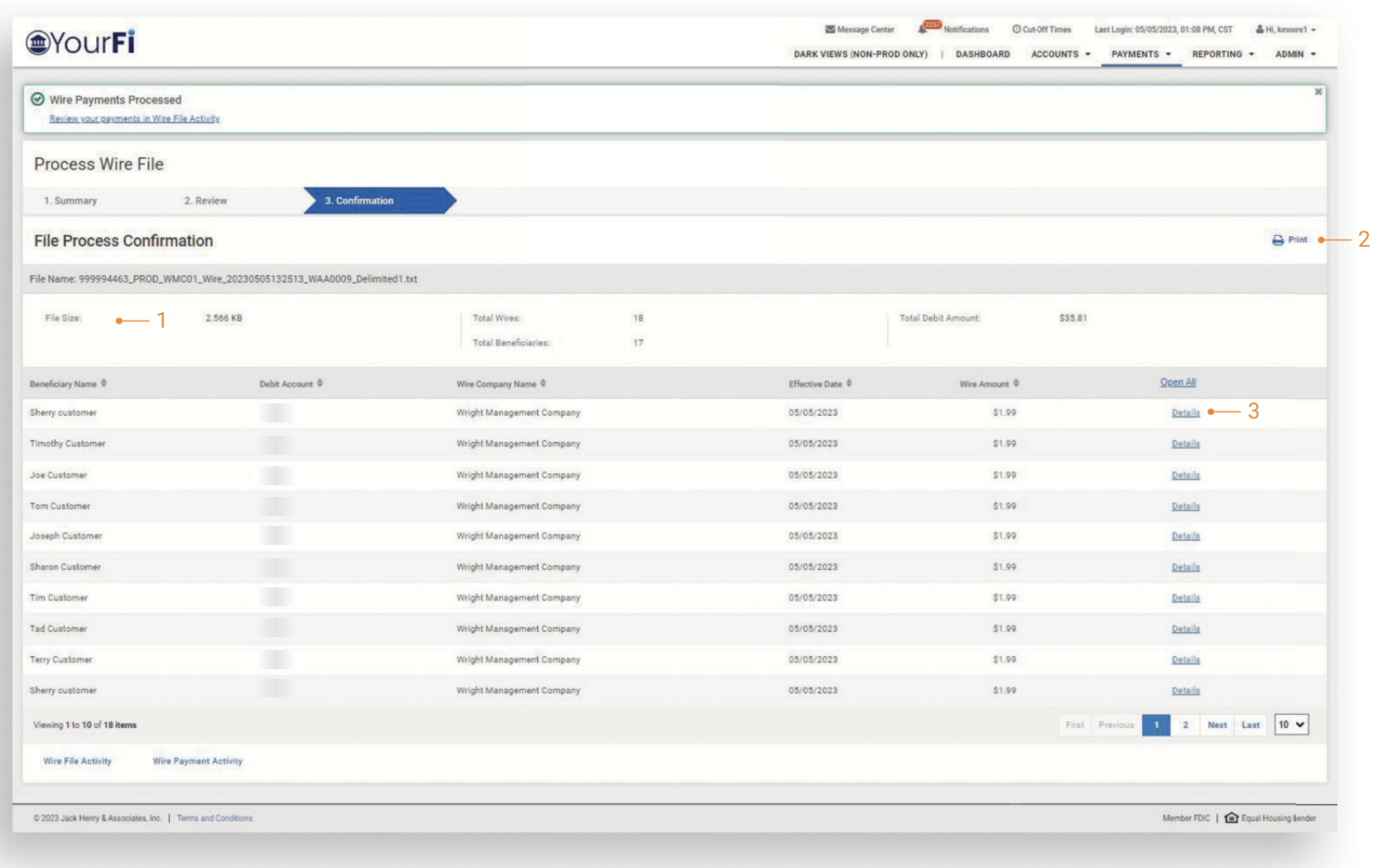The width and height of the screenshot is (1378, 868).
Task: Sort by Debit Account column arrows
Action: click(320, 383)
